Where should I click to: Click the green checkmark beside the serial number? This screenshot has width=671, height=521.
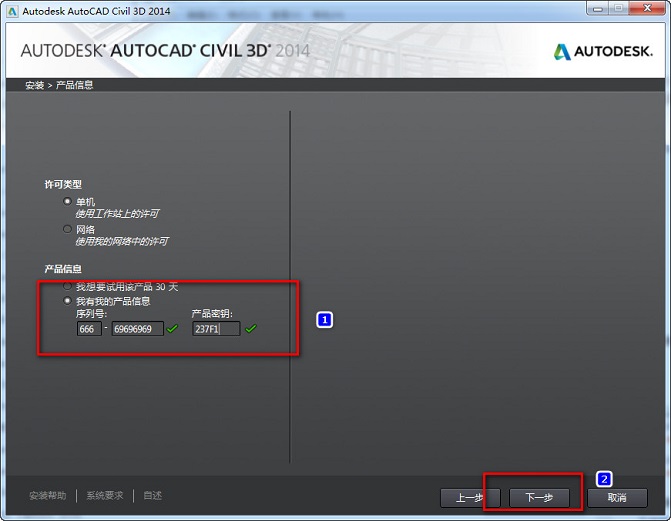click(172, 329)
